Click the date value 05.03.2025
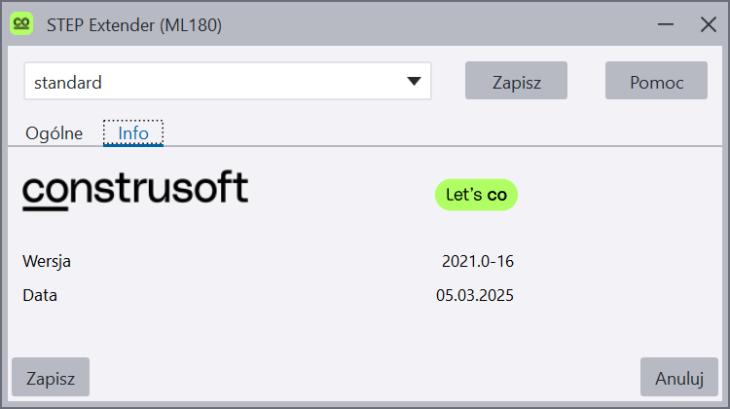The height and width of the screenshot is (409, 730). (x=474, y=295)
